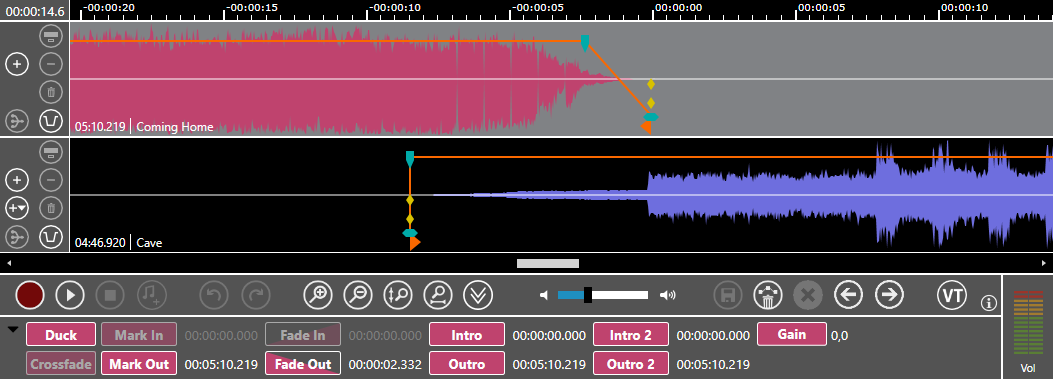1053x379 pixels.
Task: Click the timeline scrollbar left arrow
Action: [x=9, y=263]
